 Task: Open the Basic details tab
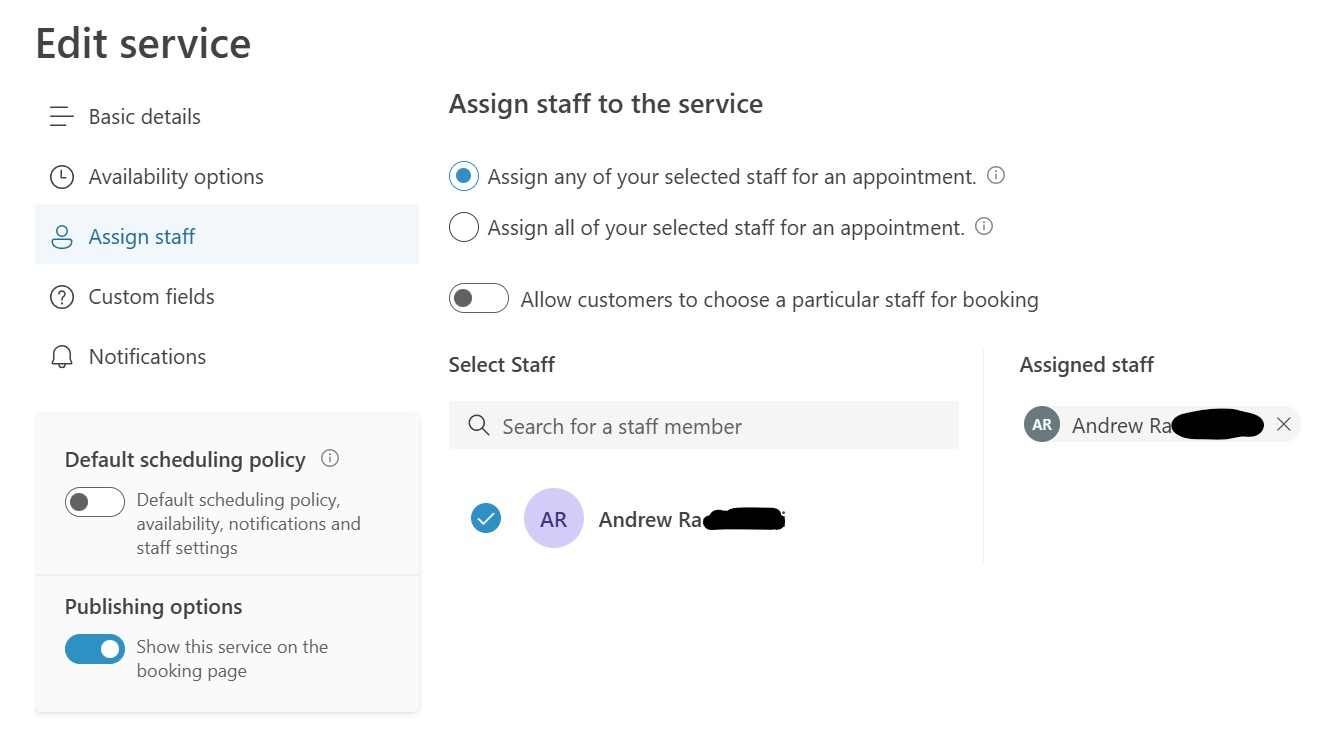[x=145, y=117]
